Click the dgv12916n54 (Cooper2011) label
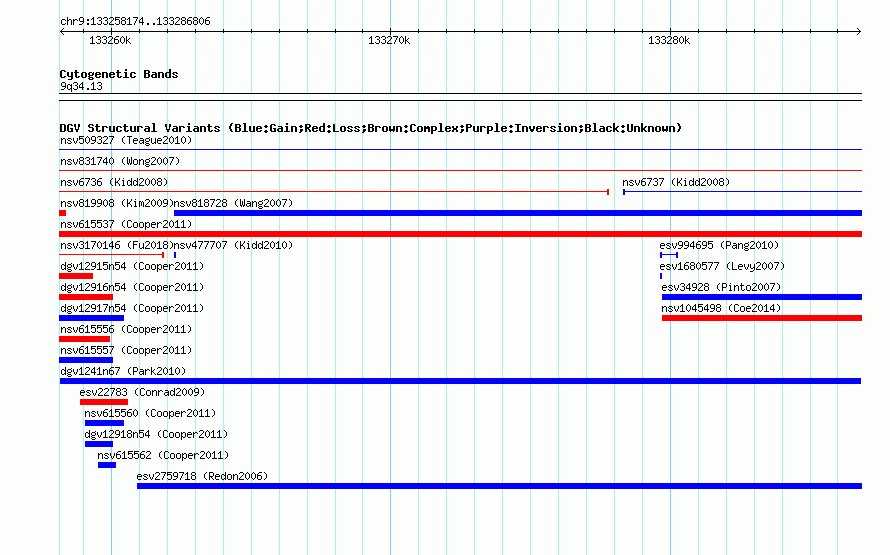890x555 pixels. coord(132,287)
